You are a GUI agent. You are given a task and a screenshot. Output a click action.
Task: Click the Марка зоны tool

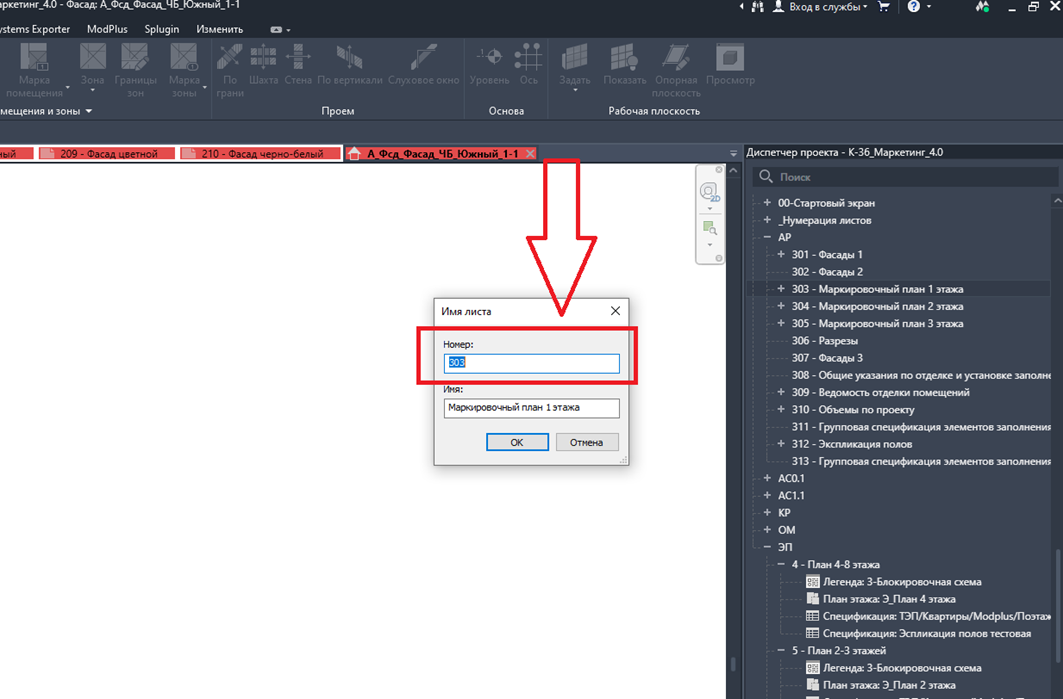tap(184, 69)
